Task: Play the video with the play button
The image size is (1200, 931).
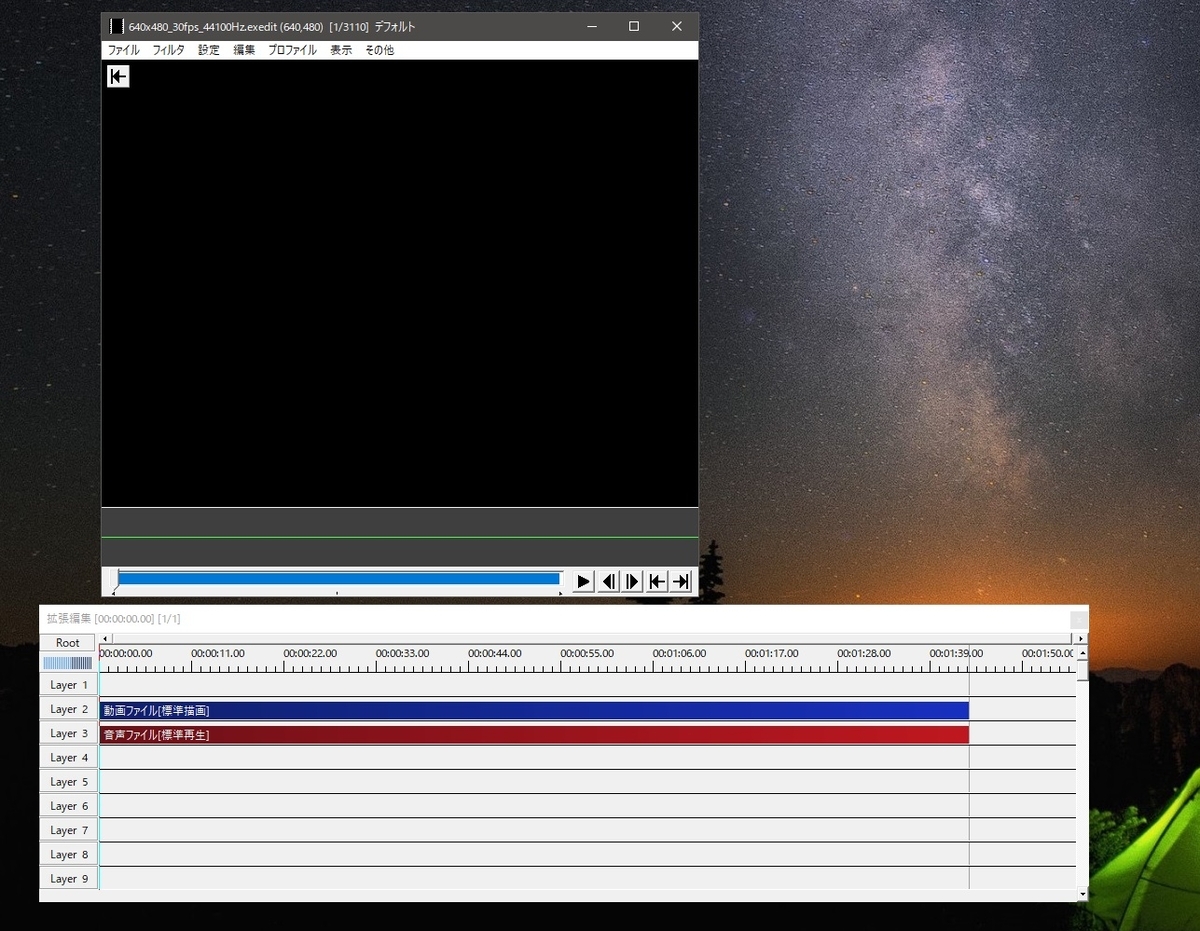Action: pyautogui.click(x=583, y=582)
